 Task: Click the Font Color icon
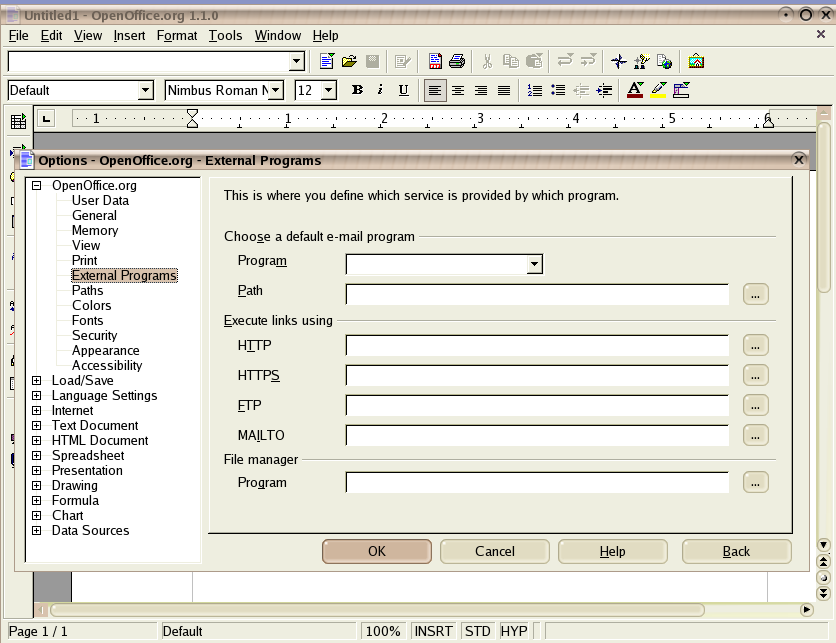(x=634, y=91)
